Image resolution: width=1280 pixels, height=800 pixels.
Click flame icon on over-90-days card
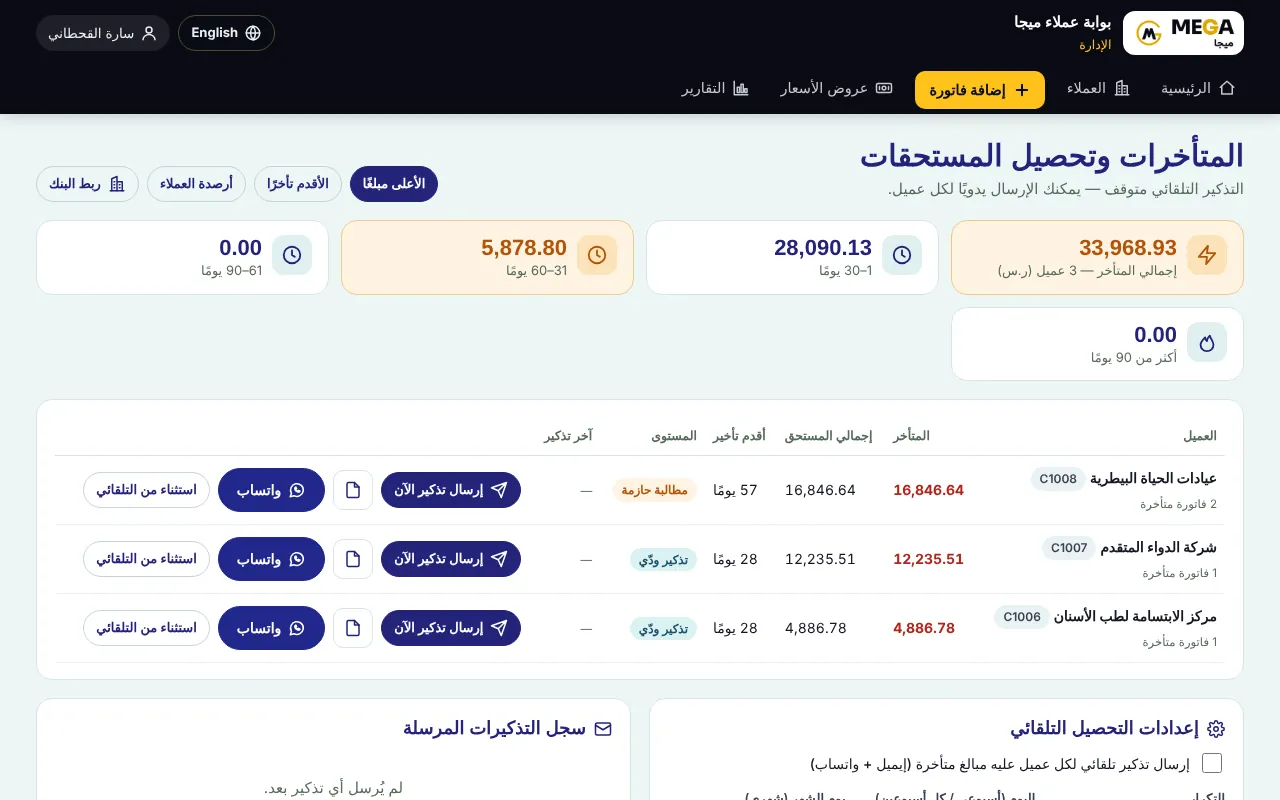tap(1207, 342)
